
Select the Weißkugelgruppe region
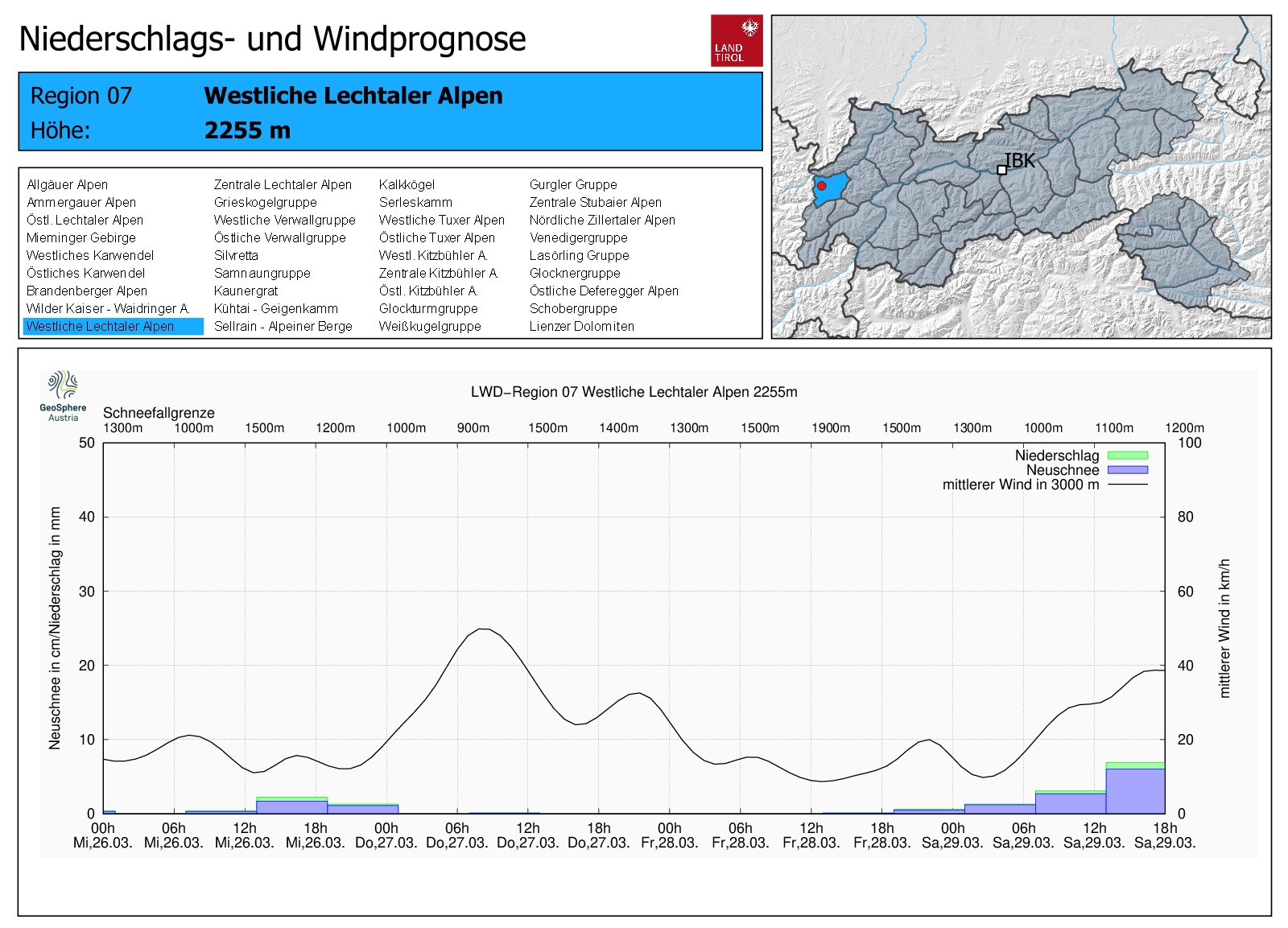(x=430, y=326)
